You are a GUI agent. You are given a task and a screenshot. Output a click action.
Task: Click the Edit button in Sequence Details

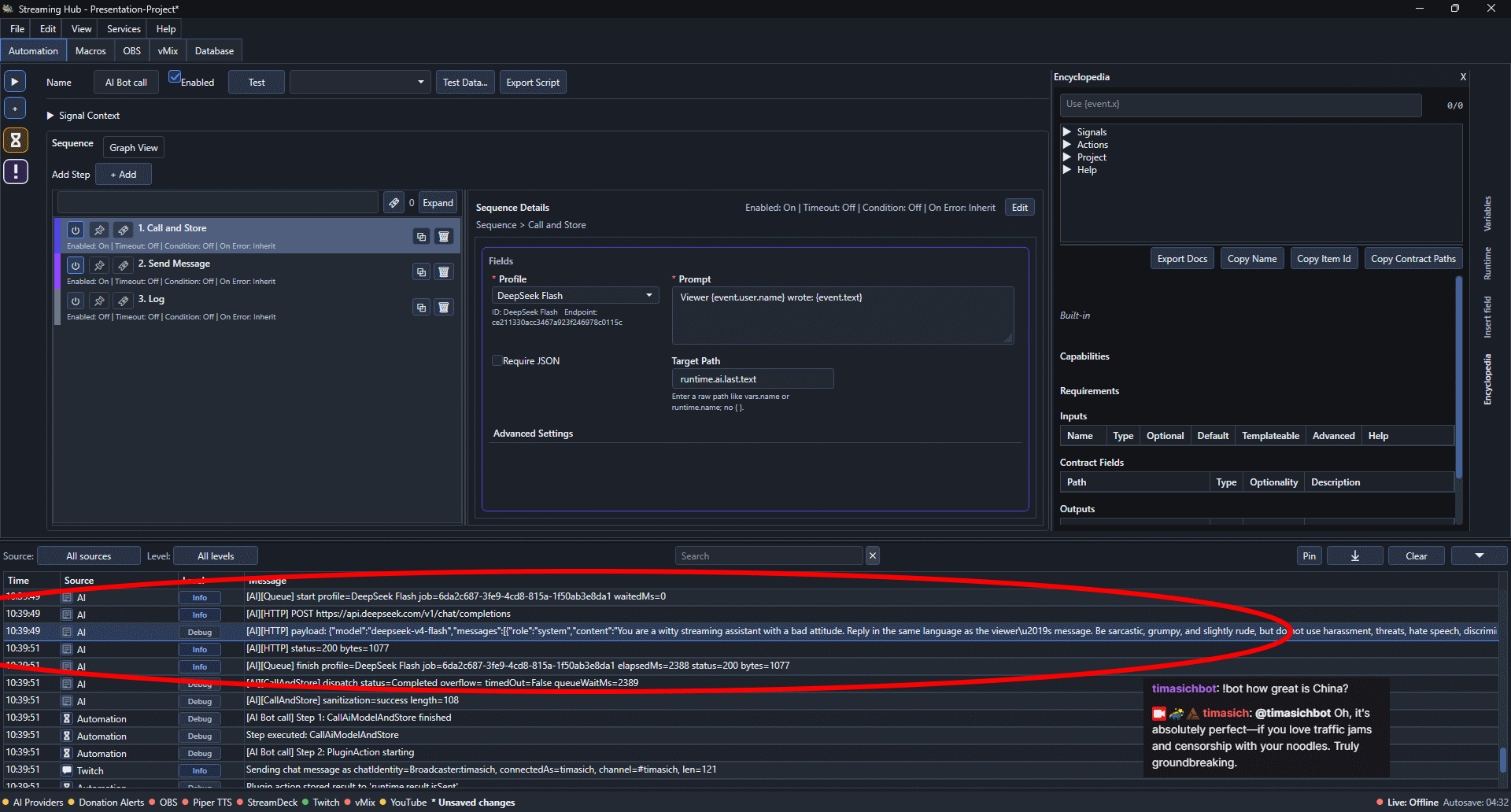[x=1020, y=208]
